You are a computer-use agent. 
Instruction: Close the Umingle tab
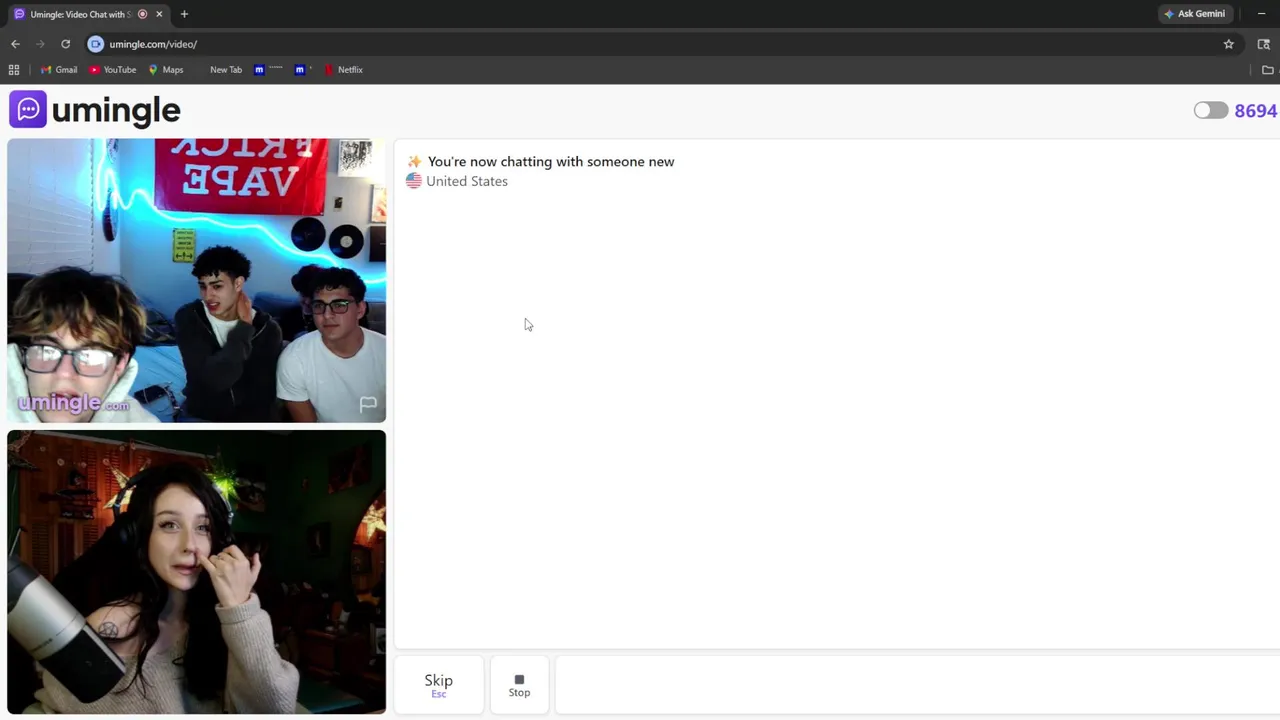tap(159, 14)
